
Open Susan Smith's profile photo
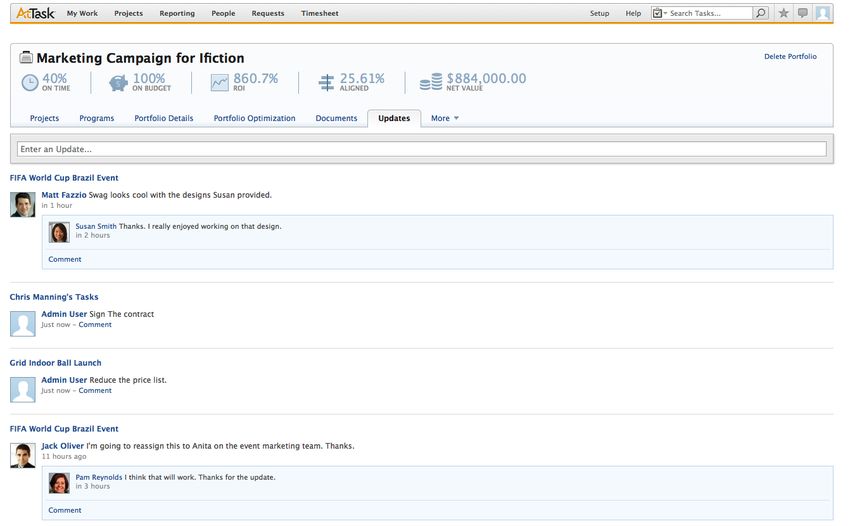point(59,232)
